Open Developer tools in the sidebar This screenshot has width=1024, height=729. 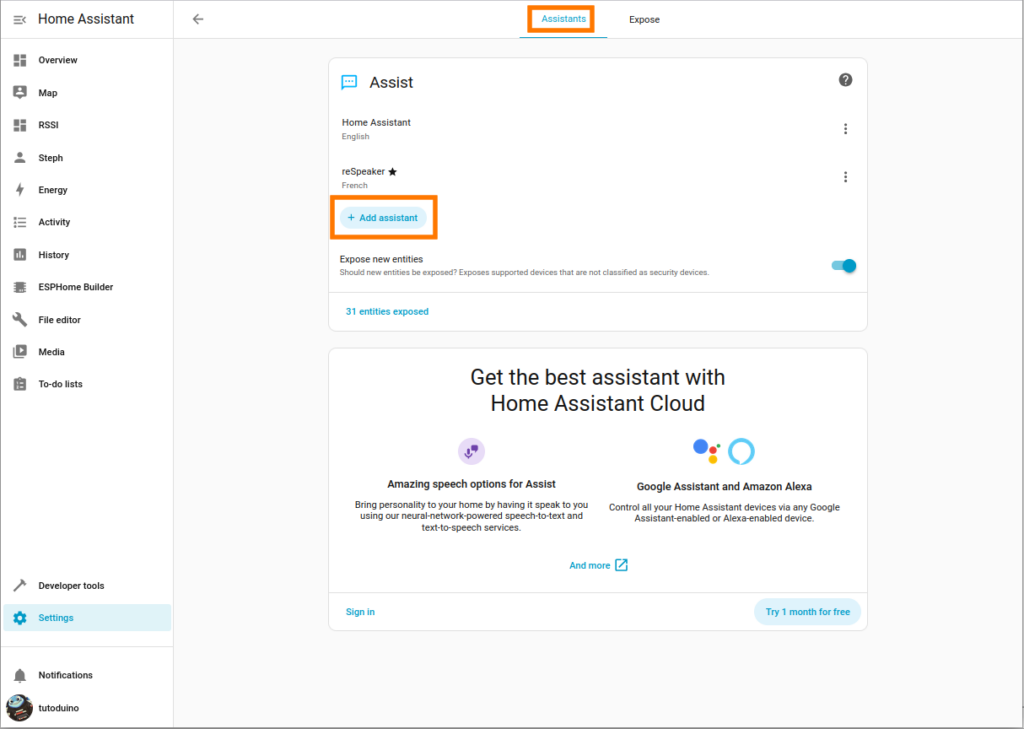(x=70, y=585)
